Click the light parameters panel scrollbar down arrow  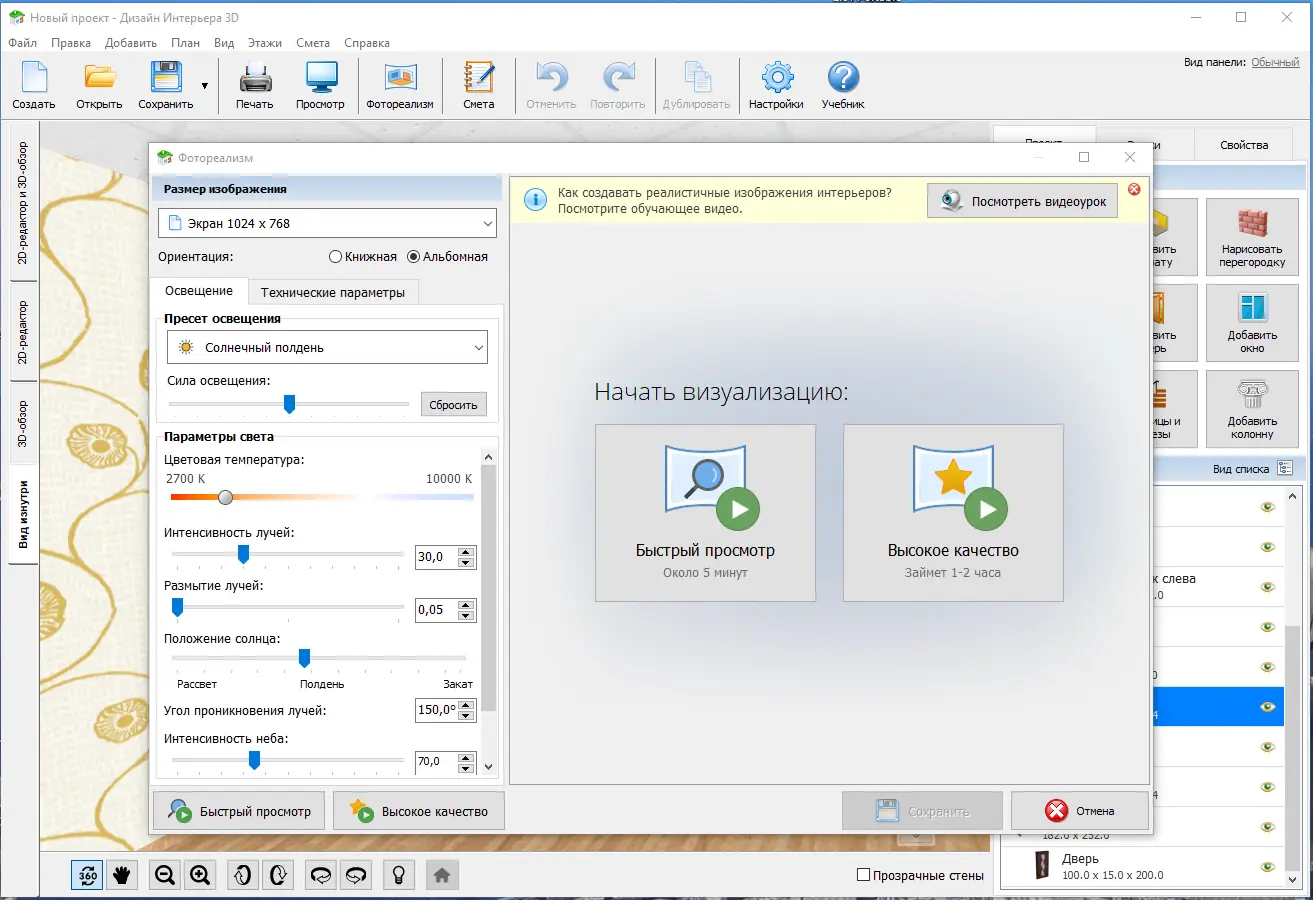tap(488, 766)
